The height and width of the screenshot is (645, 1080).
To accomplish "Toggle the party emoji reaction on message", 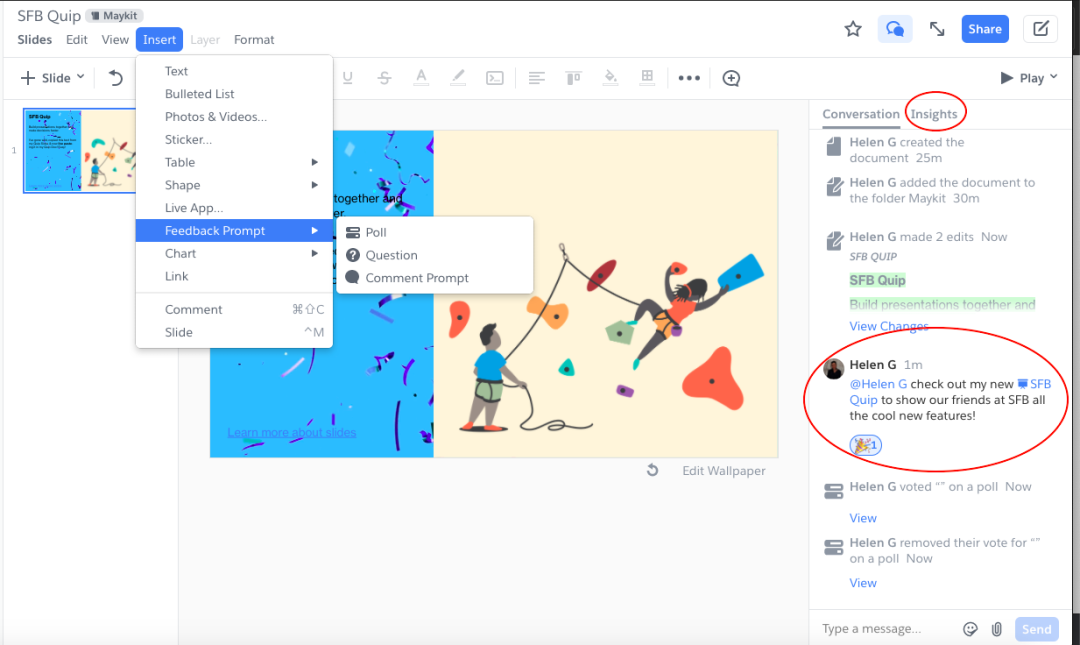I will click(x=865, y=445).
